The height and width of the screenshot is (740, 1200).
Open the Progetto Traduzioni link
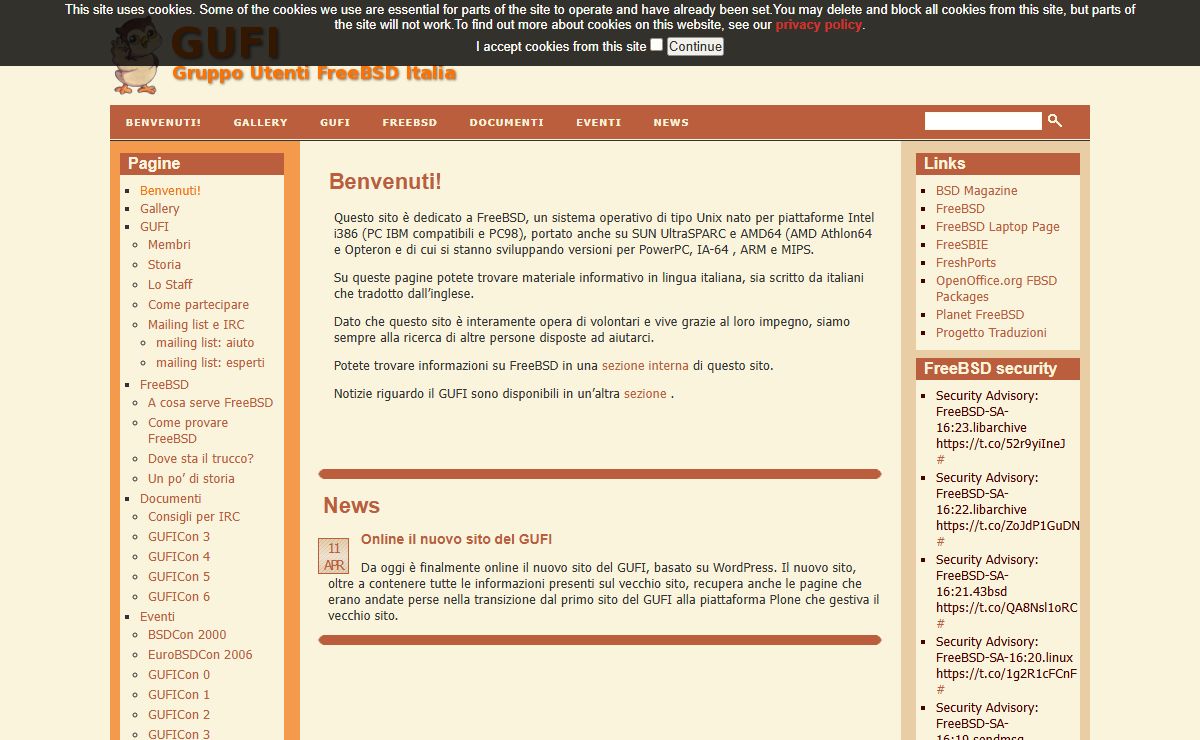point(991,333)
